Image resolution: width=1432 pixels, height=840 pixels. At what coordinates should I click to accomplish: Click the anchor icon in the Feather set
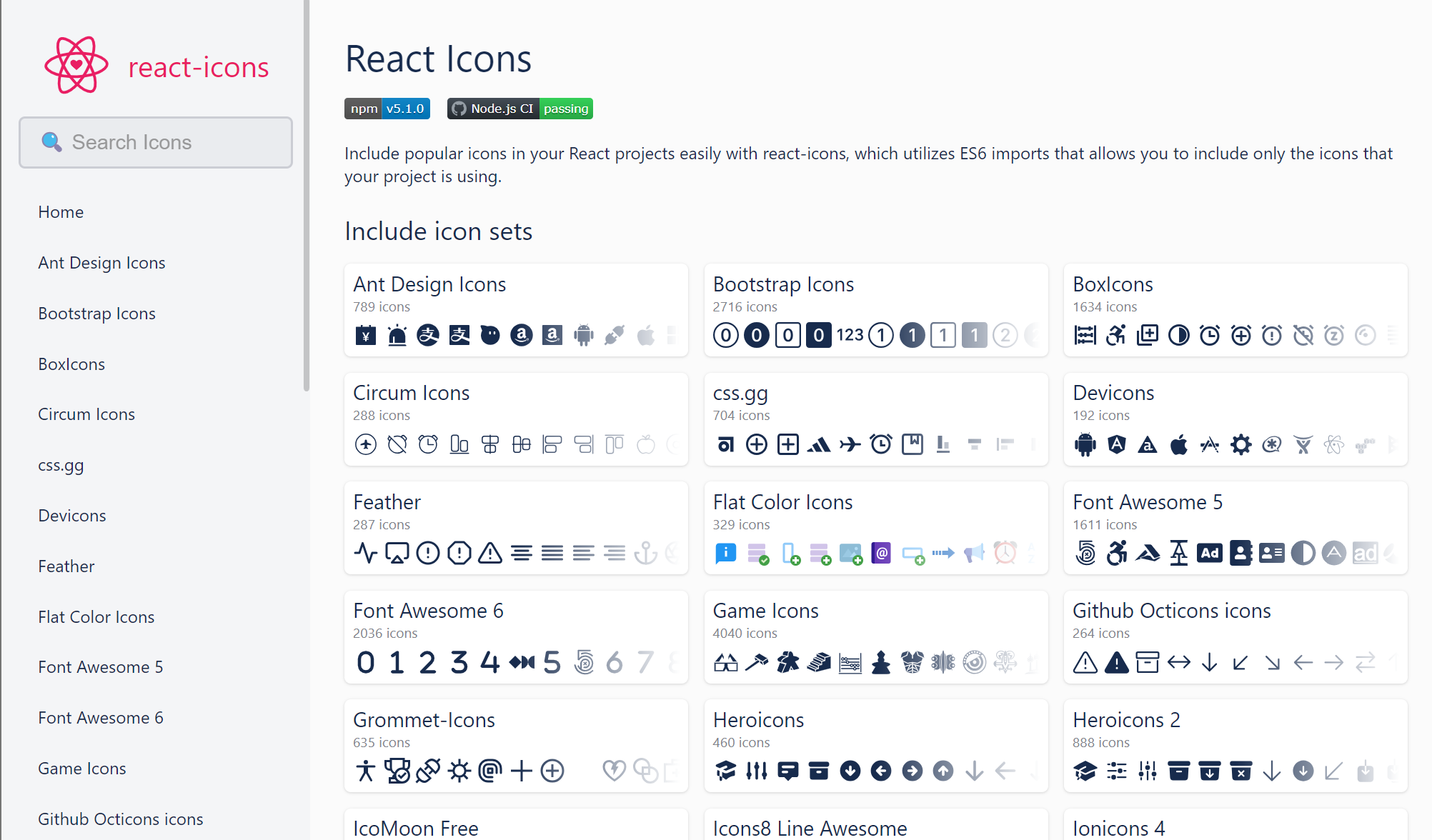coord(645,553)
